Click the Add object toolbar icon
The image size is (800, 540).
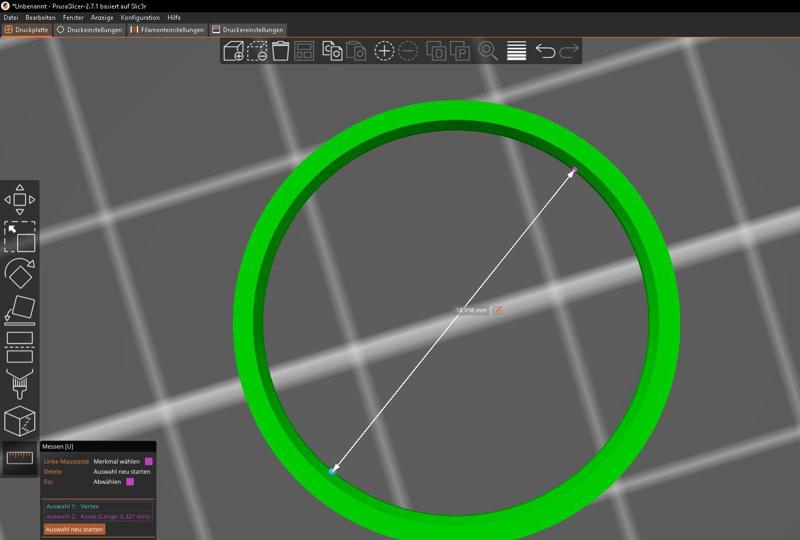pyautogui.click(x=234, y=51)
